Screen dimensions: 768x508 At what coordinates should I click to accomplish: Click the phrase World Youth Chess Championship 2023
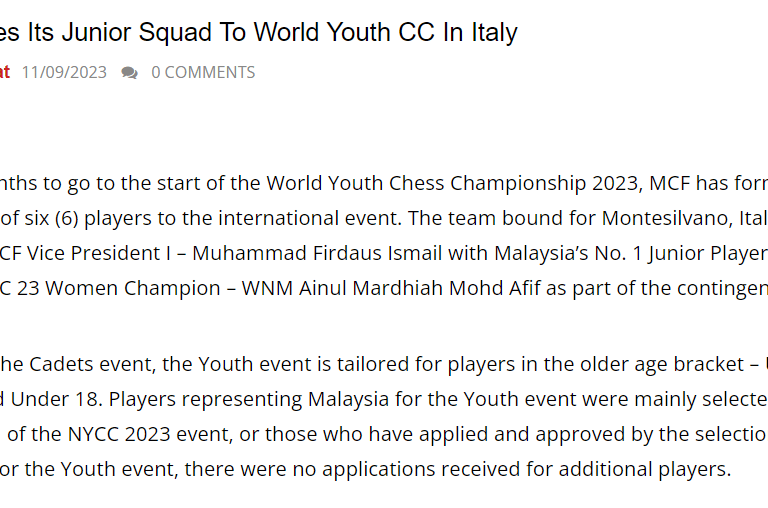(453, 183)
